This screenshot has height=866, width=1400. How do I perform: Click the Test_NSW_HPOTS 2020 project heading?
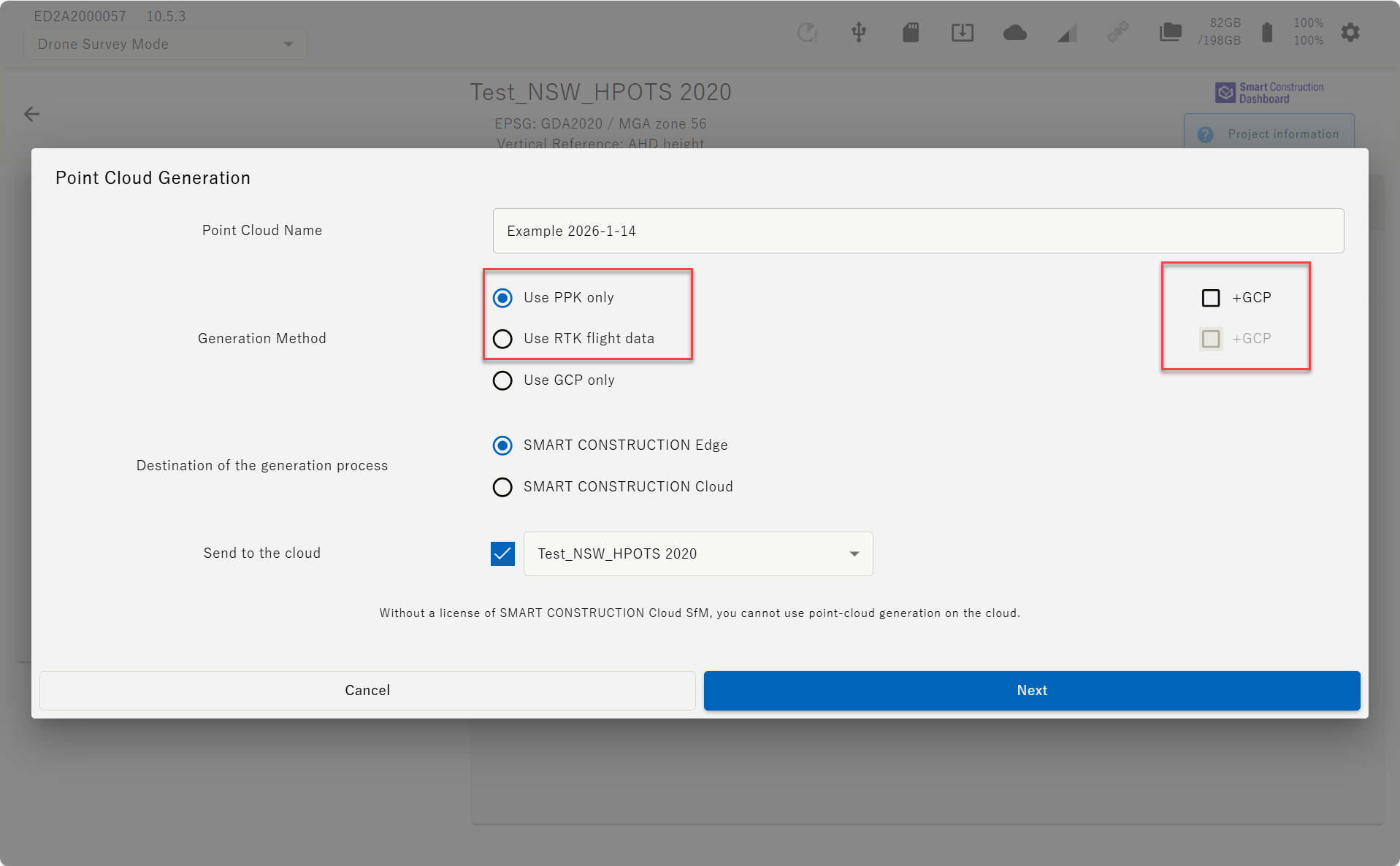coord(600,92)
